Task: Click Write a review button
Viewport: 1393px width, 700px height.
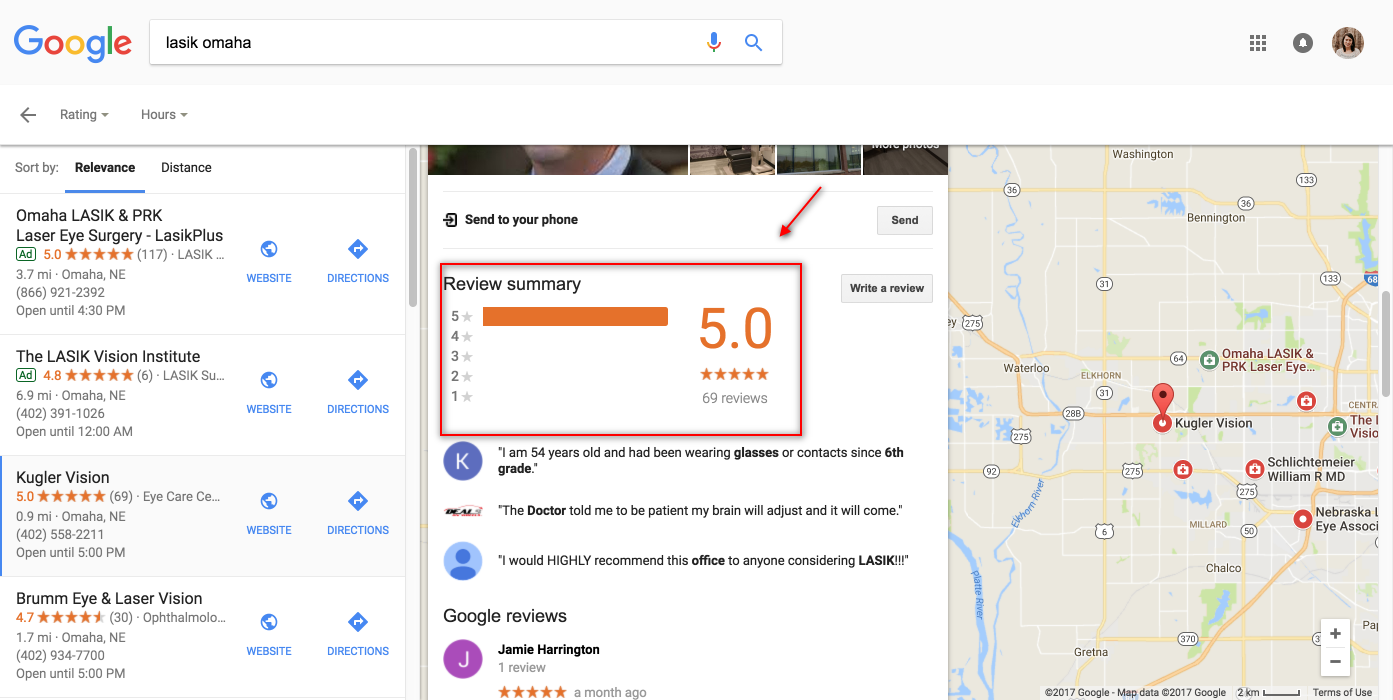Action: point(887,288)
